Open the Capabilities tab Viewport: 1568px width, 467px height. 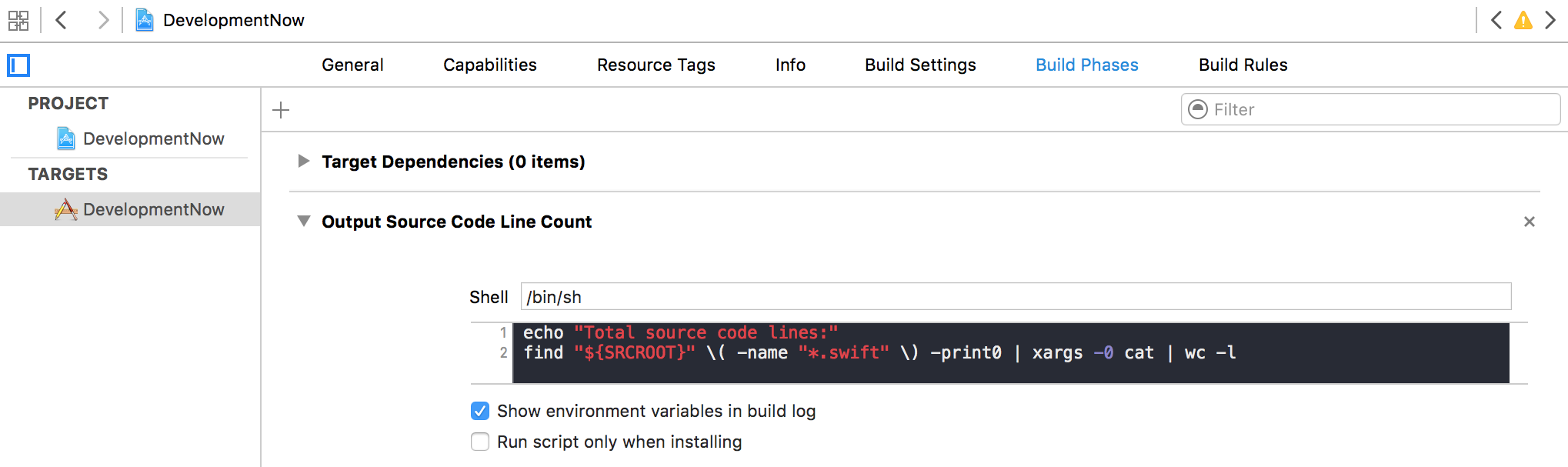coord(489,65)
